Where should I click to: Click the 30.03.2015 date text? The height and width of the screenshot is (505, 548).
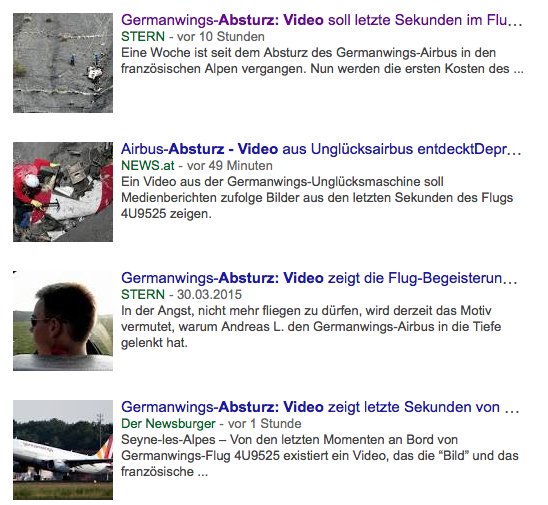pyautogui.click(x=209, y=295)
